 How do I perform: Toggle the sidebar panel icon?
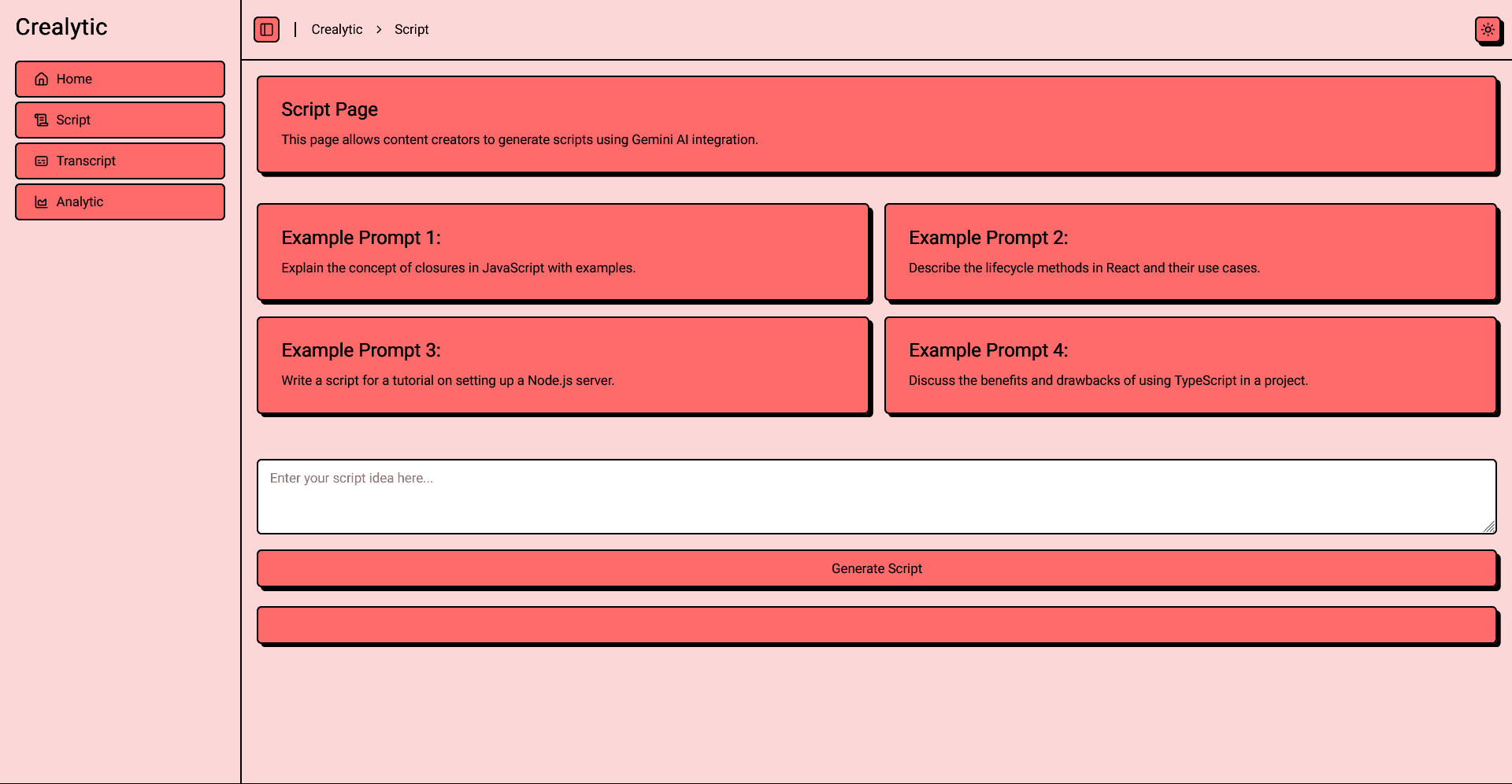pos(266,30)
